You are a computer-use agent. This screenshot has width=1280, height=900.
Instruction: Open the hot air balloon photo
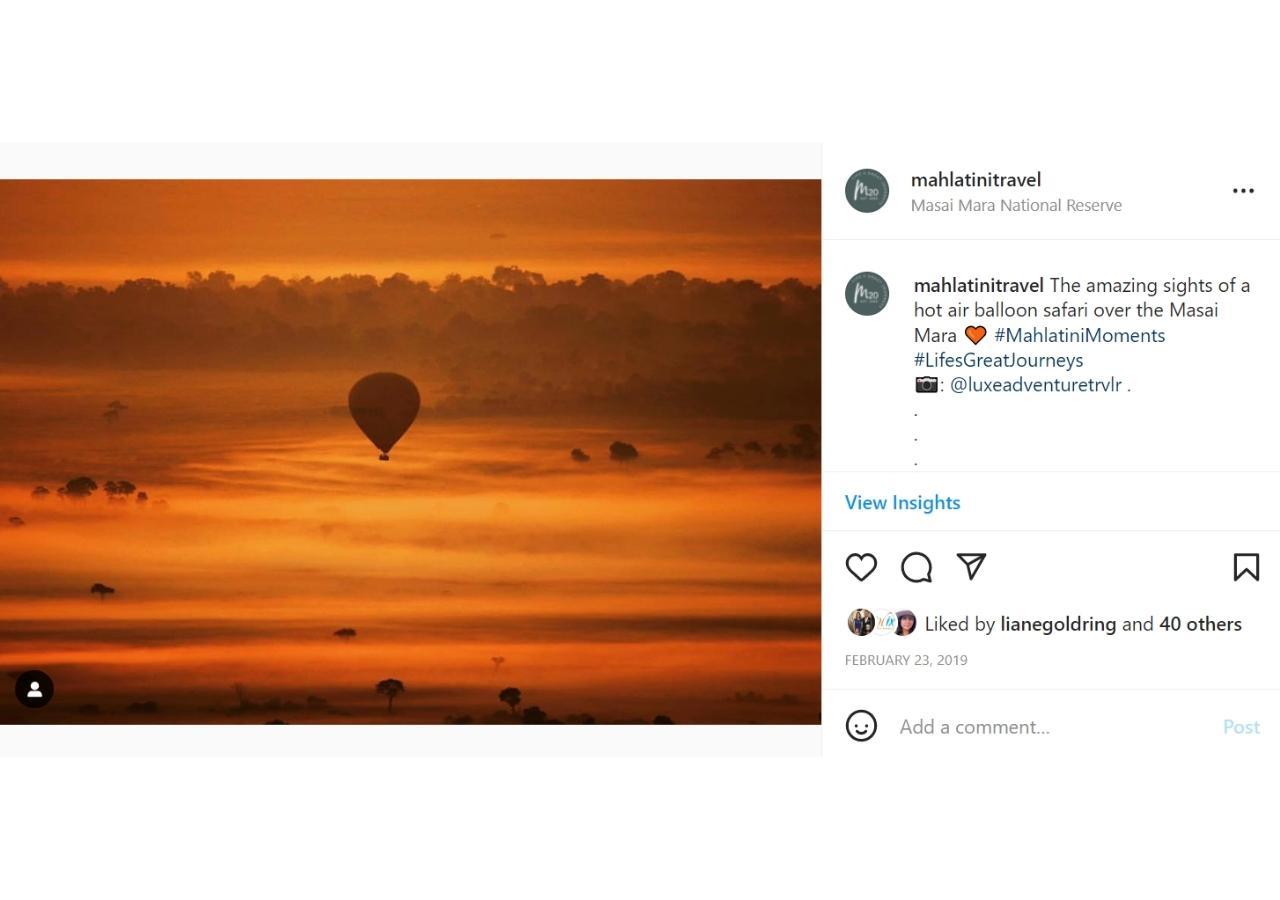(x=410, y=452)
